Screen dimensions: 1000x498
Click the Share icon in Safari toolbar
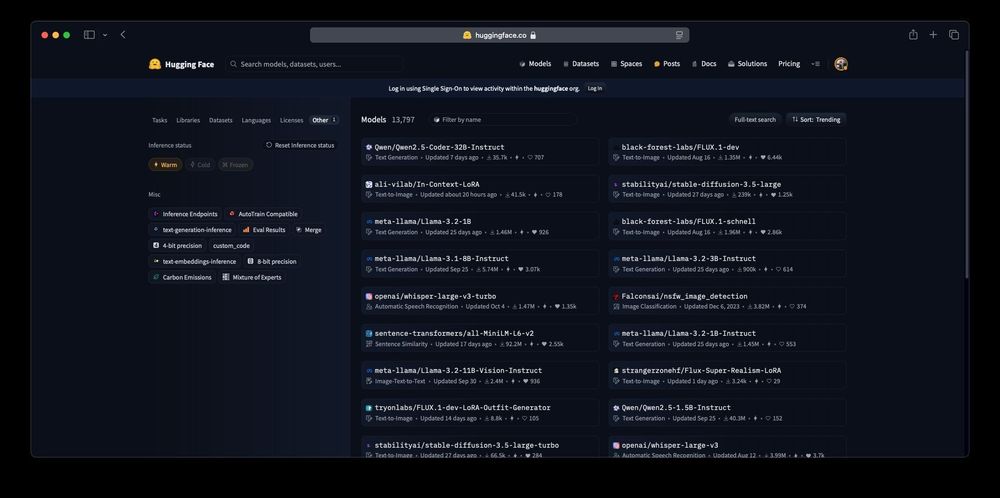[x=913, y=35]
